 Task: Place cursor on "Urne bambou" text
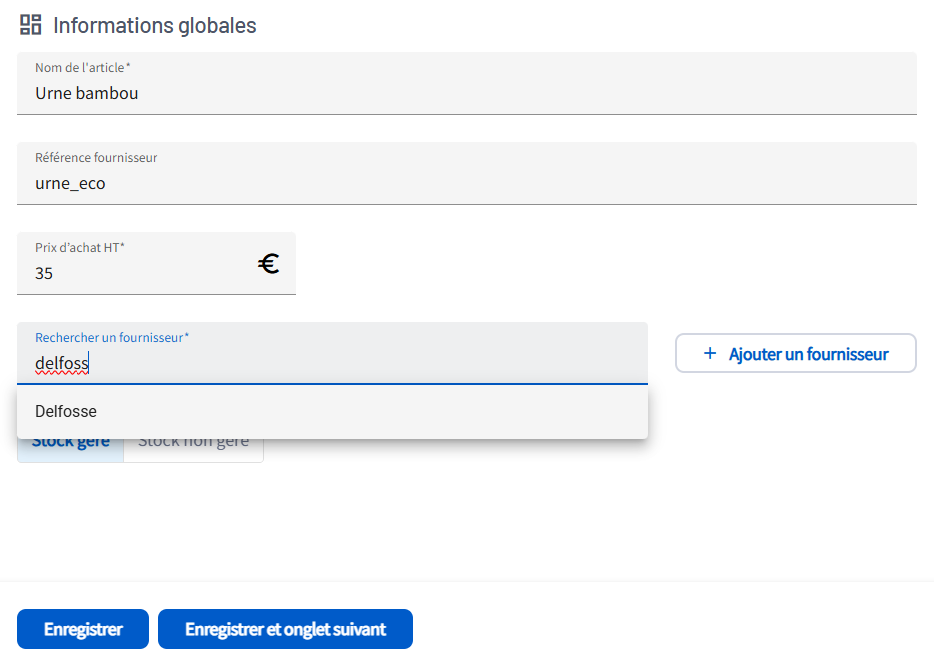[x=87, y=93]
